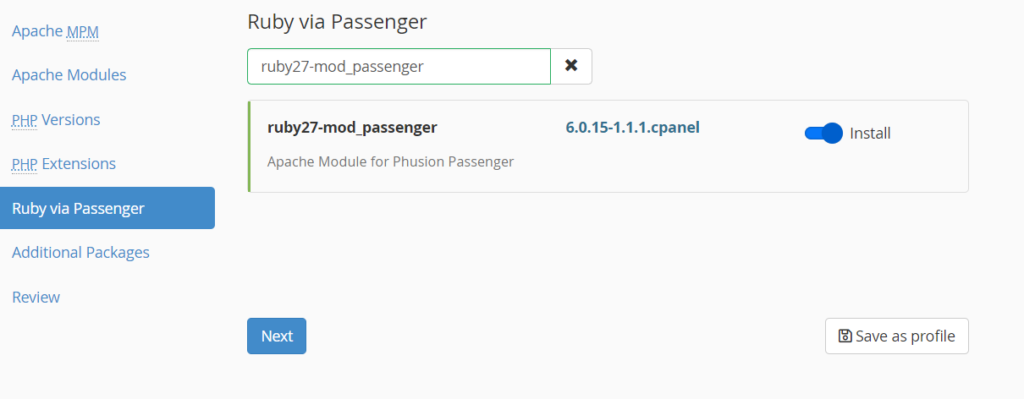Click the Apache Module for Phusion Passenger description
1024x399 pixels.
tap(391, 162)
